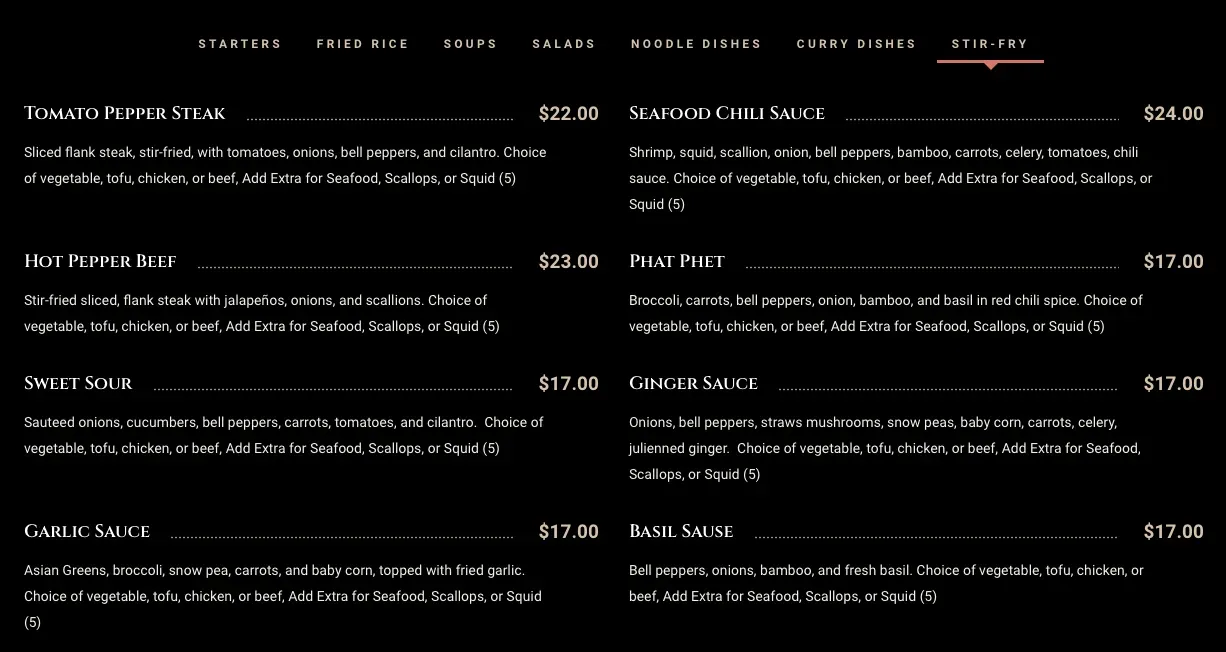Select the Tomato Pepper Steak title
Screen dimensions: 1226x652
tap(125, 113)
